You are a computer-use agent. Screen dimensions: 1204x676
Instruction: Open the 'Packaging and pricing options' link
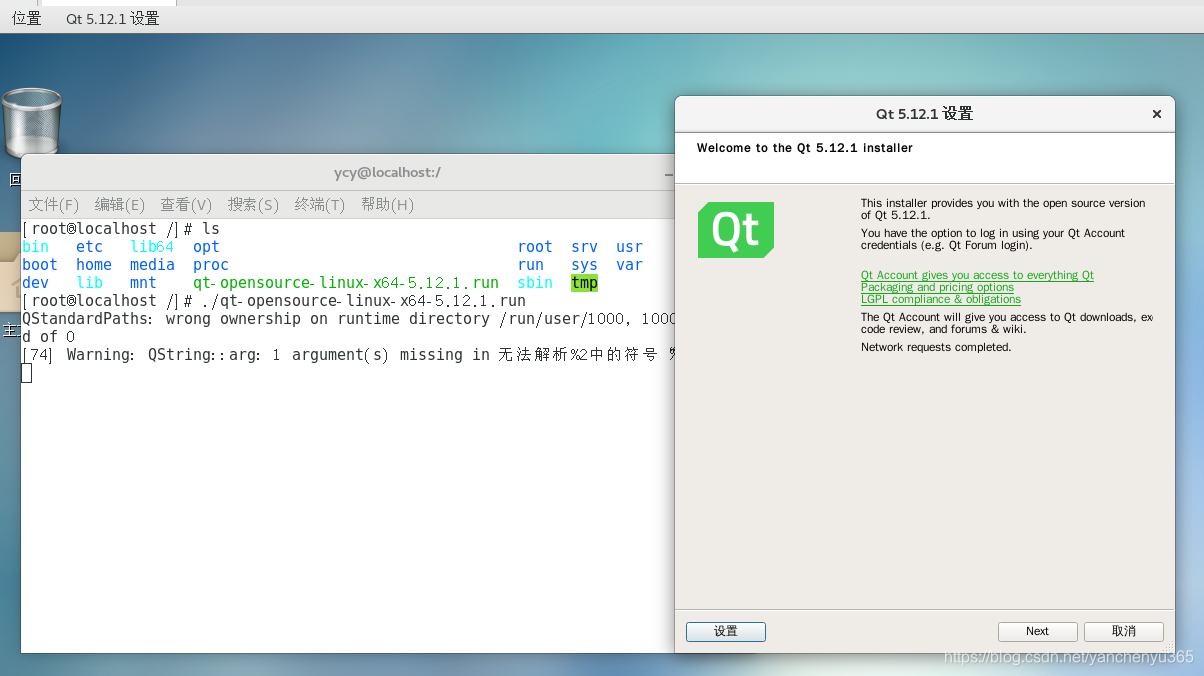[937, 287]
